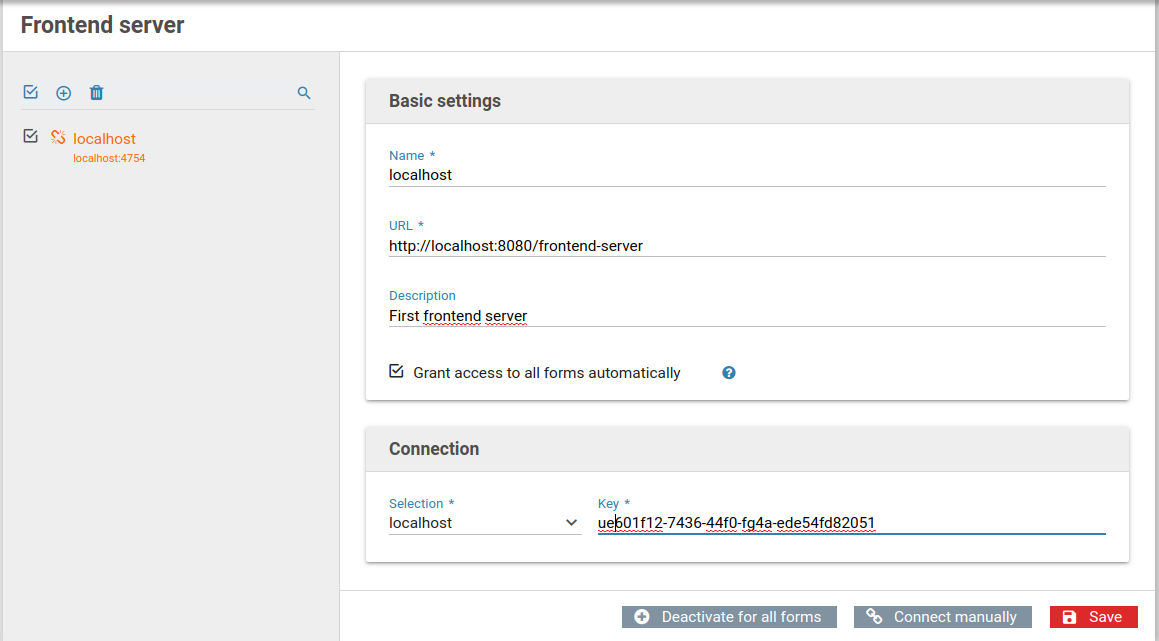The height and width of the screenshot is (641, 1159).
Task: Click the red Save button
Action: pos(1093,617)
